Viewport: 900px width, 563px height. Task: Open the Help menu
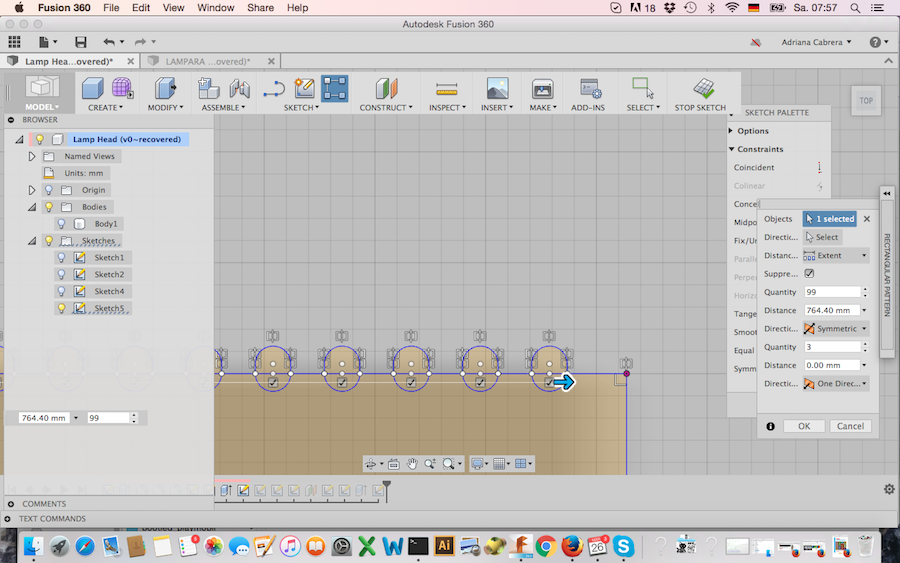(297, 8)
